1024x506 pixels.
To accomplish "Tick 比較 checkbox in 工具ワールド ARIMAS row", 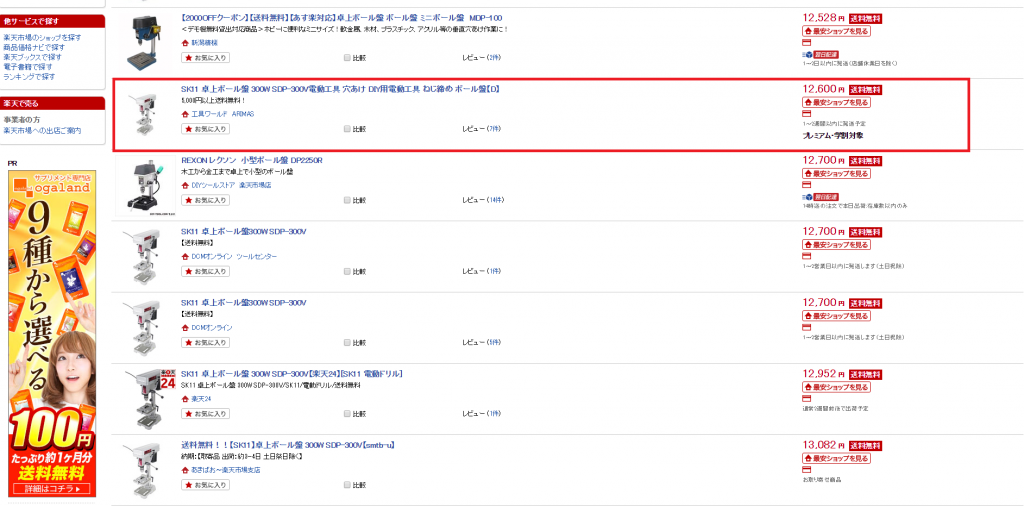I will (x=347, y=129).
